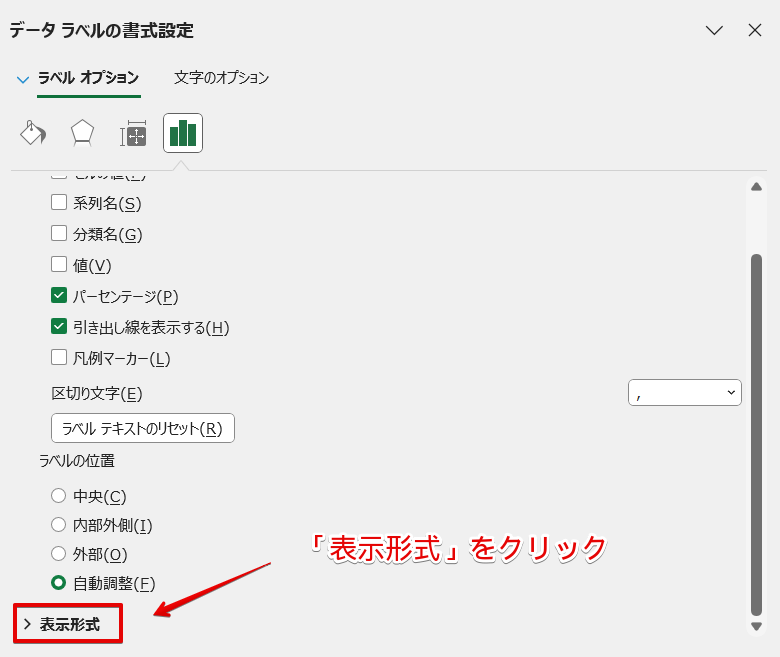Click scrollbar down arrow
The width and height of the screenshot is (780, 657).
point(756,626)
